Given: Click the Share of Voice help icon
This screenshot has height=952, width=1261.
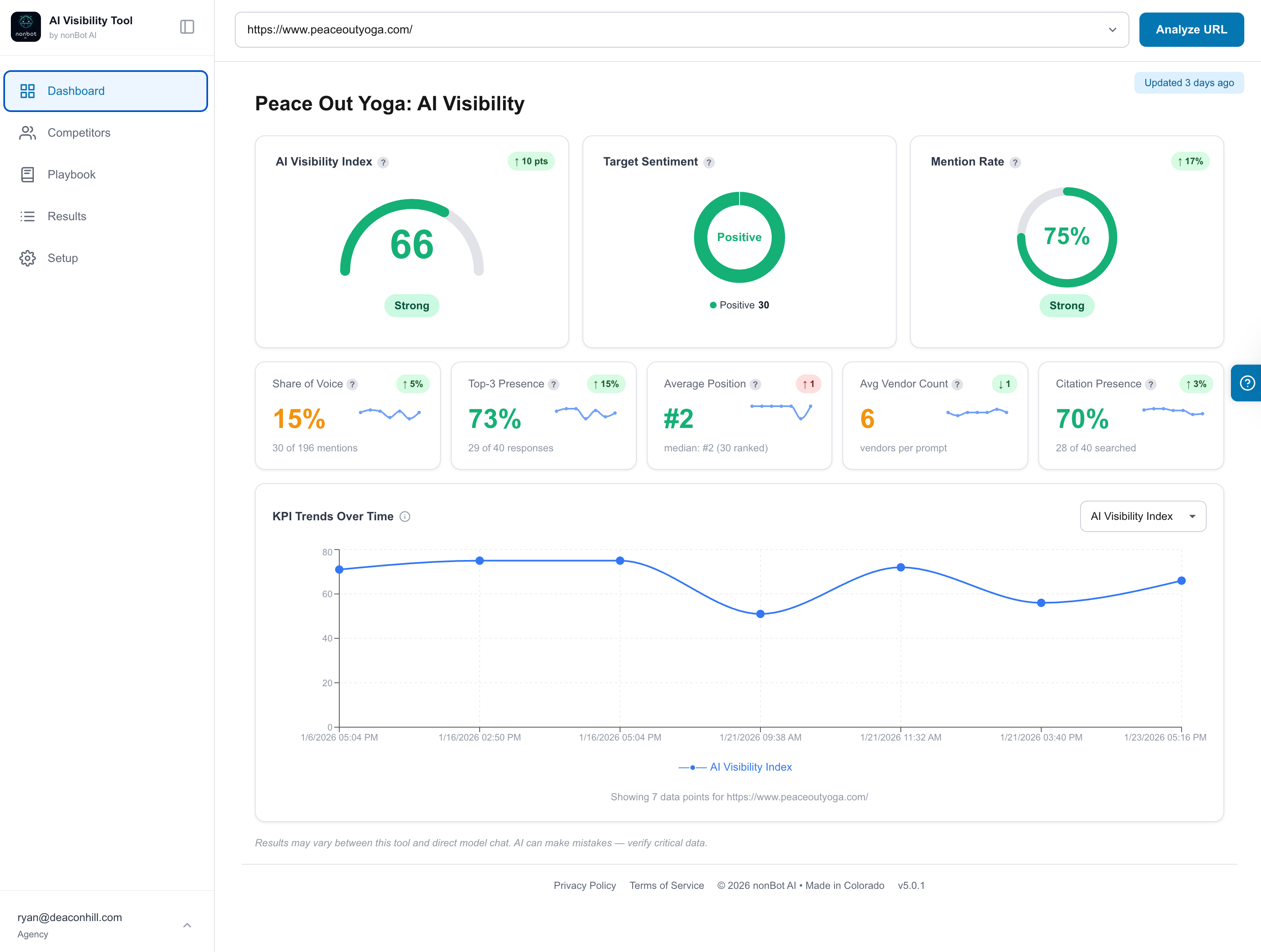Looking at the screenshot, I should (x=352, y=384).
